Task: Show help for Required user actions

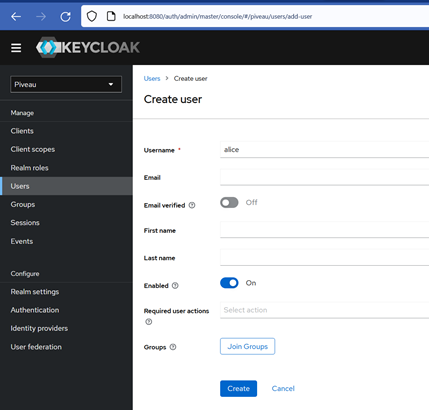Action: (149, 322)
